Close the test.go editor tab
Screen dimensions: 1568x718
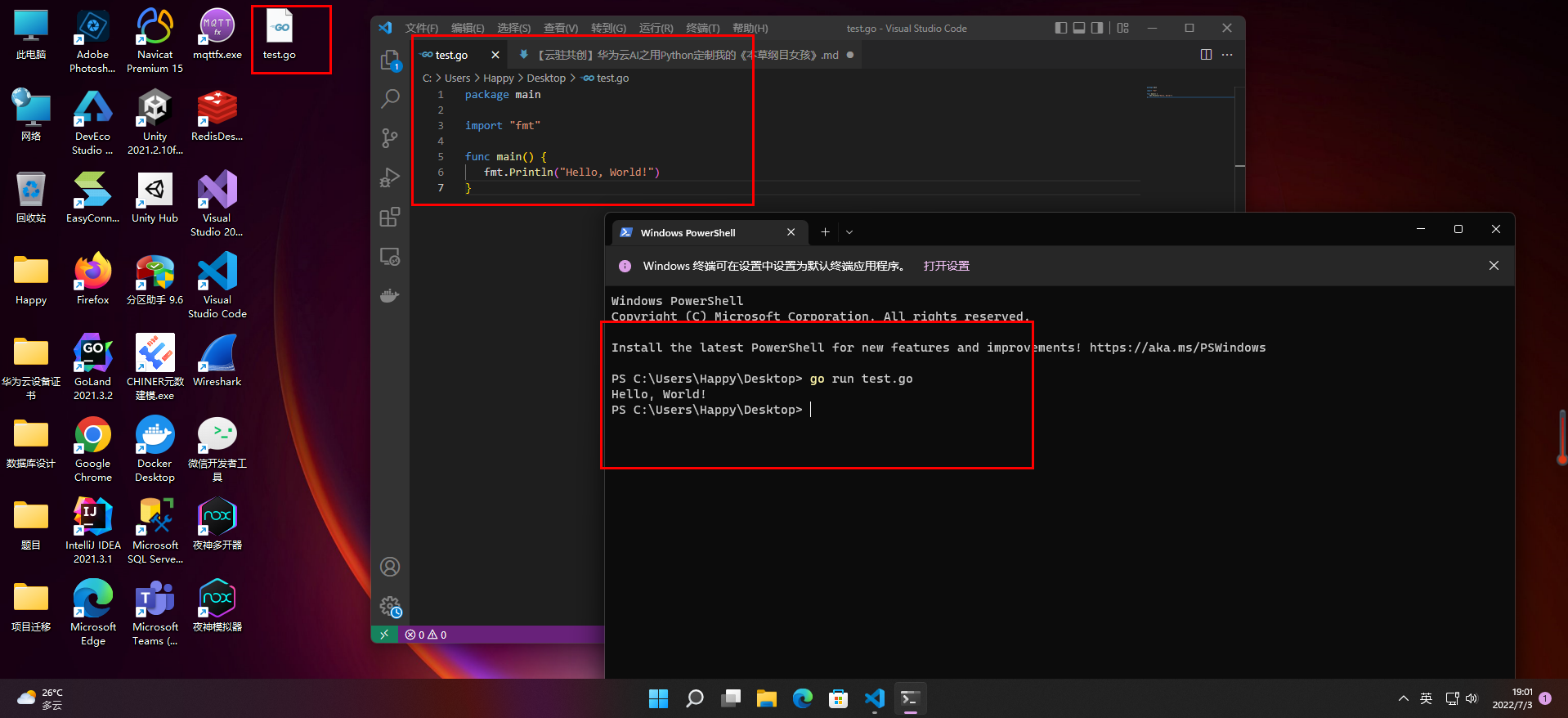point(495,55)
